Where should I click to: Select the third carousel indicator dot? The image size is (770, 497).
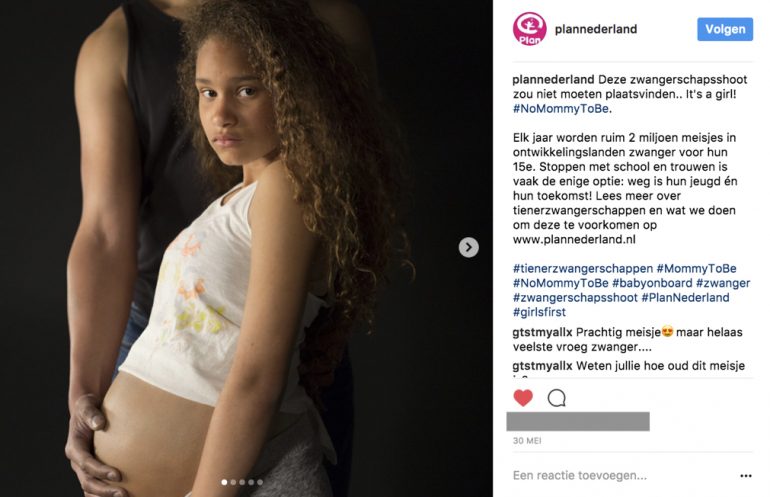click(x=242, y=482)
